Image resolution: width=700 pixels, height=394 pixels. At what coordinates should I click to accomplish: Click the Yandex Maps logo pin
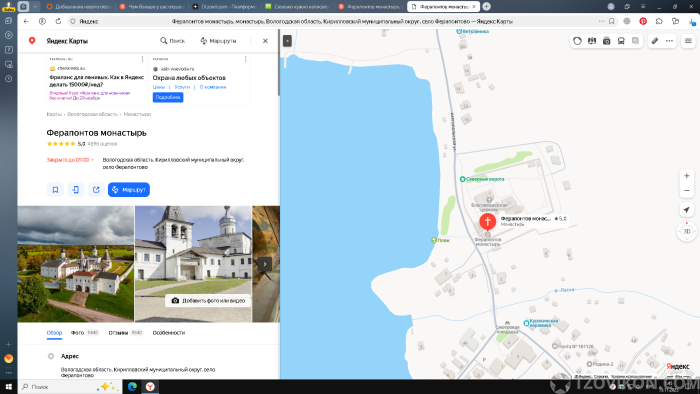coord(32,41)
